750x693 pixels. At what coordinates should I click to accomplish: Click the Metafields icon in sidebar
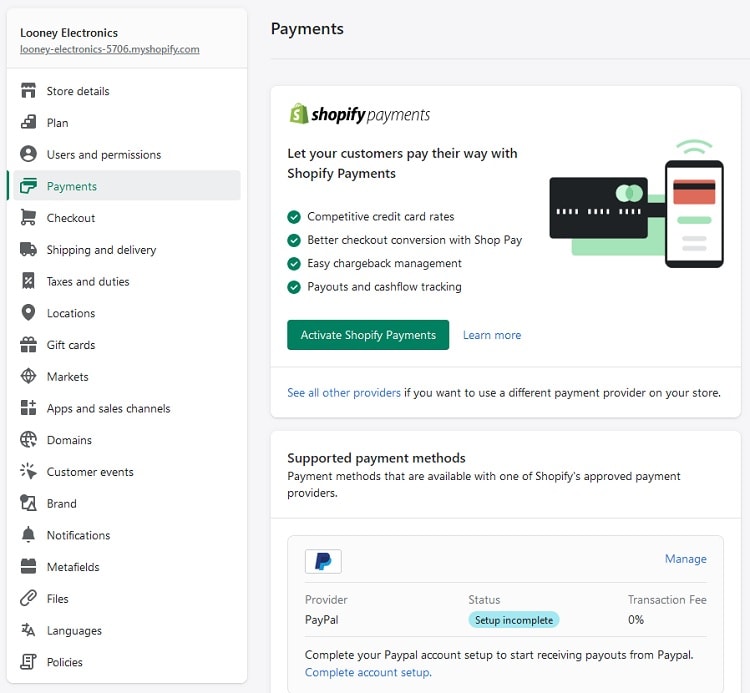coord(28,566)
